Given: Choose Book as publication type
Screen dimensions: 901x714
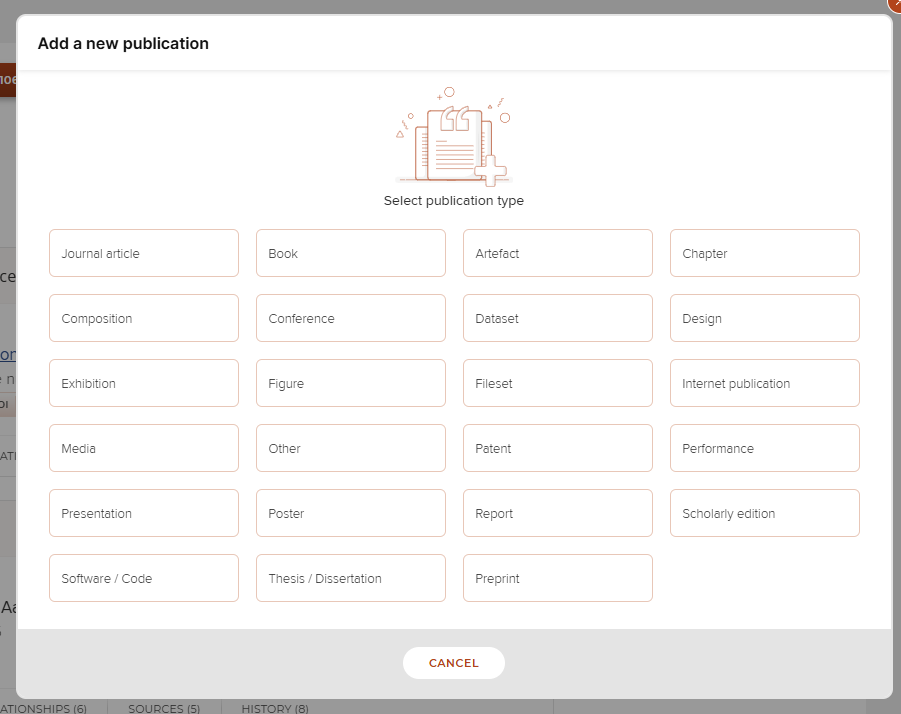Looking at the screenshot, I should pos(350,253).
